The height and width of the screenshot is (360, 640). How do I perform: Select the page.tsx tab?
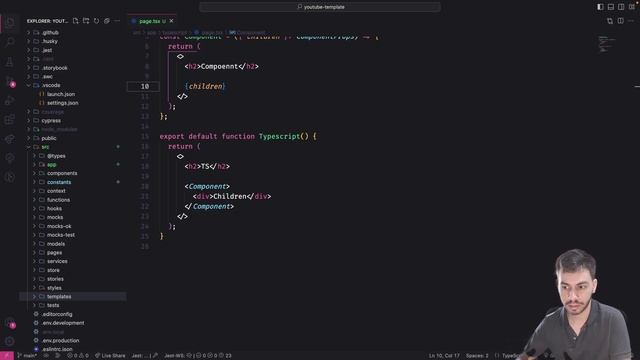(151, 21)
